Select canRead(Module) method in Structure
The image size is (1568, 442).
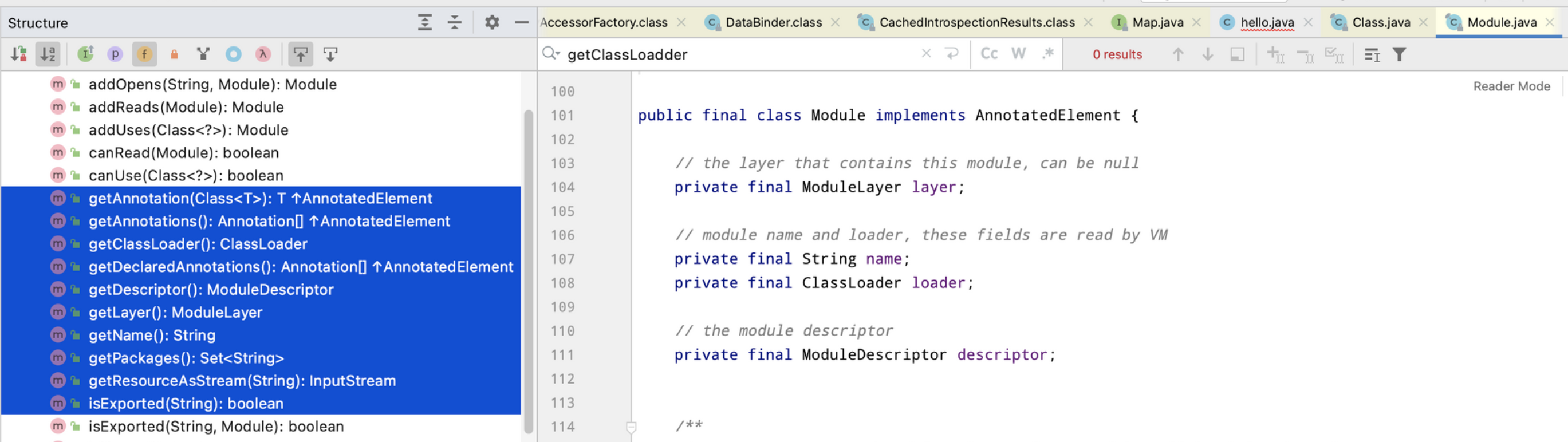tap(261, 153)
